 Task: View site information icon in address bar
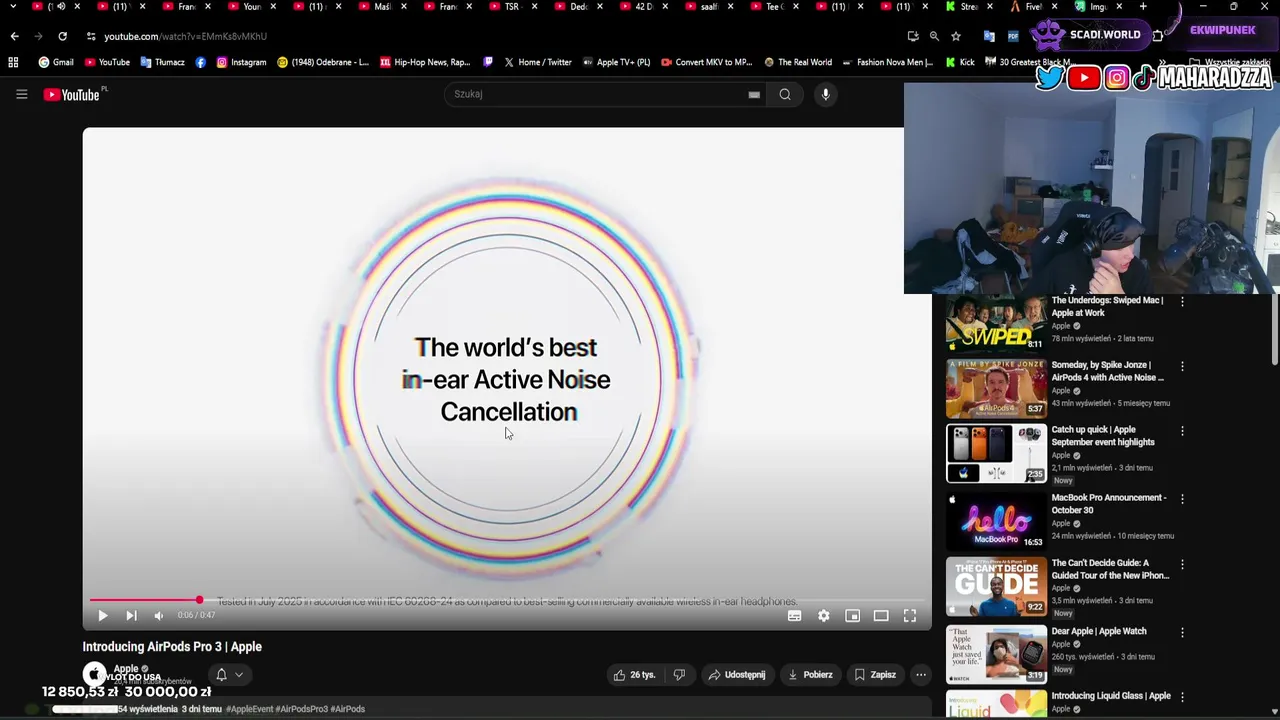tap(91, 36)
